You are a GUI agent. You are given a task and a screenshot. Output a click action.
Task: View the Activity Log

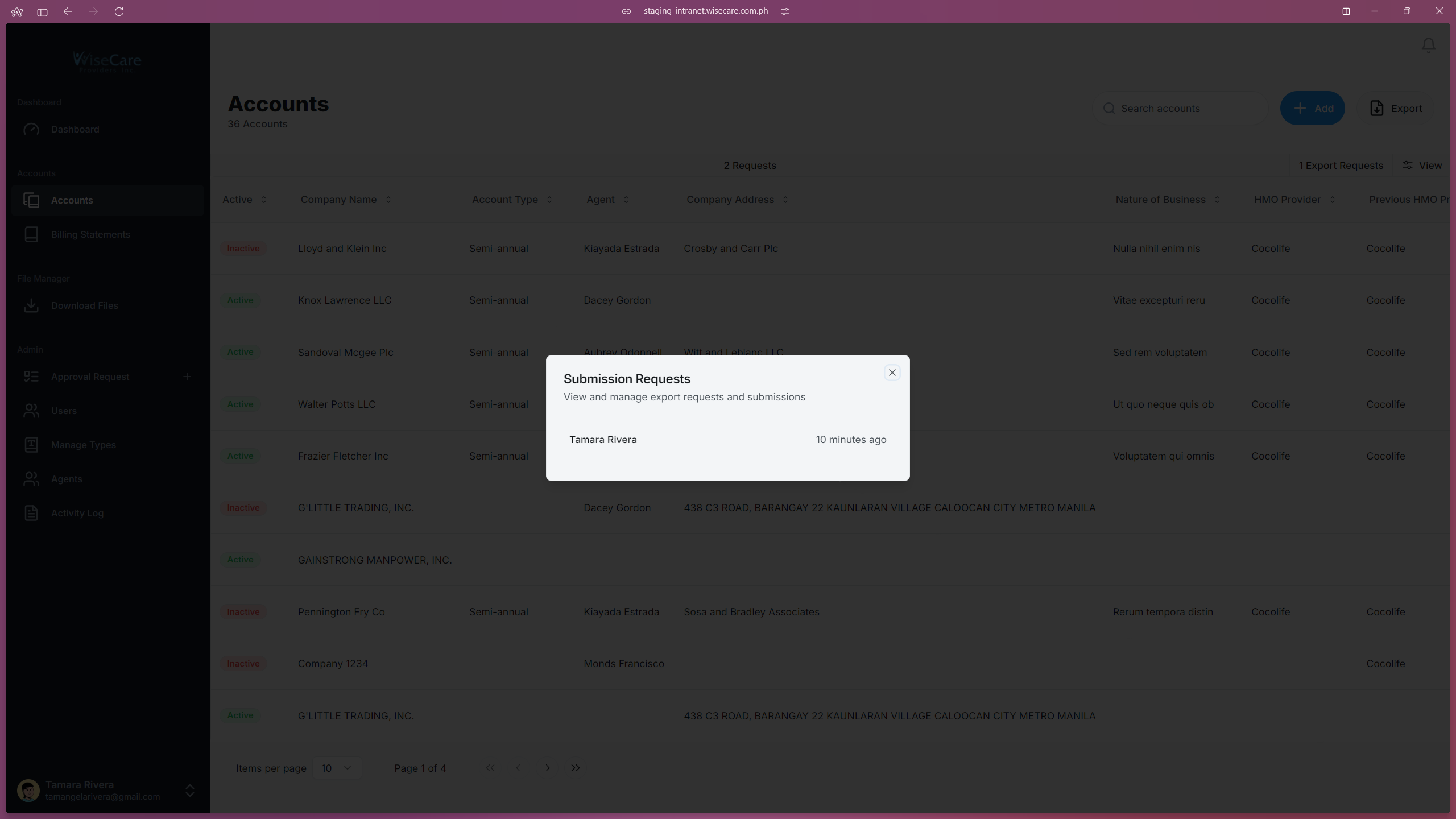(77, 513)
